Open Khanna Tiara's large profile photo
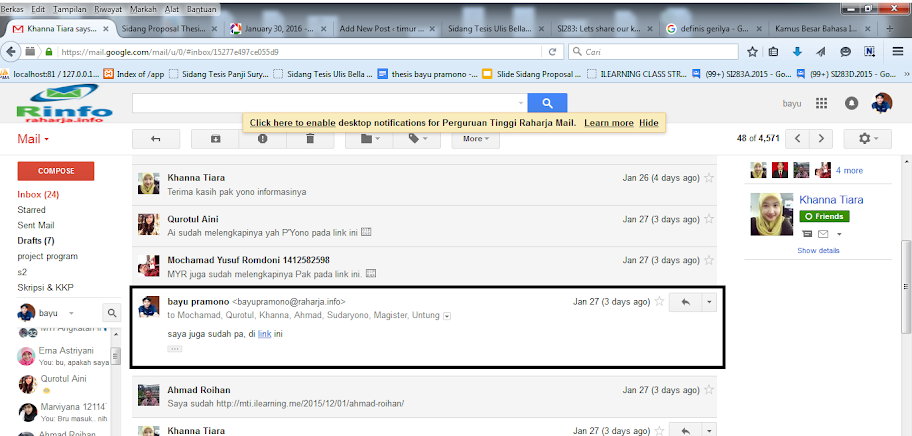 click(772, 215)
